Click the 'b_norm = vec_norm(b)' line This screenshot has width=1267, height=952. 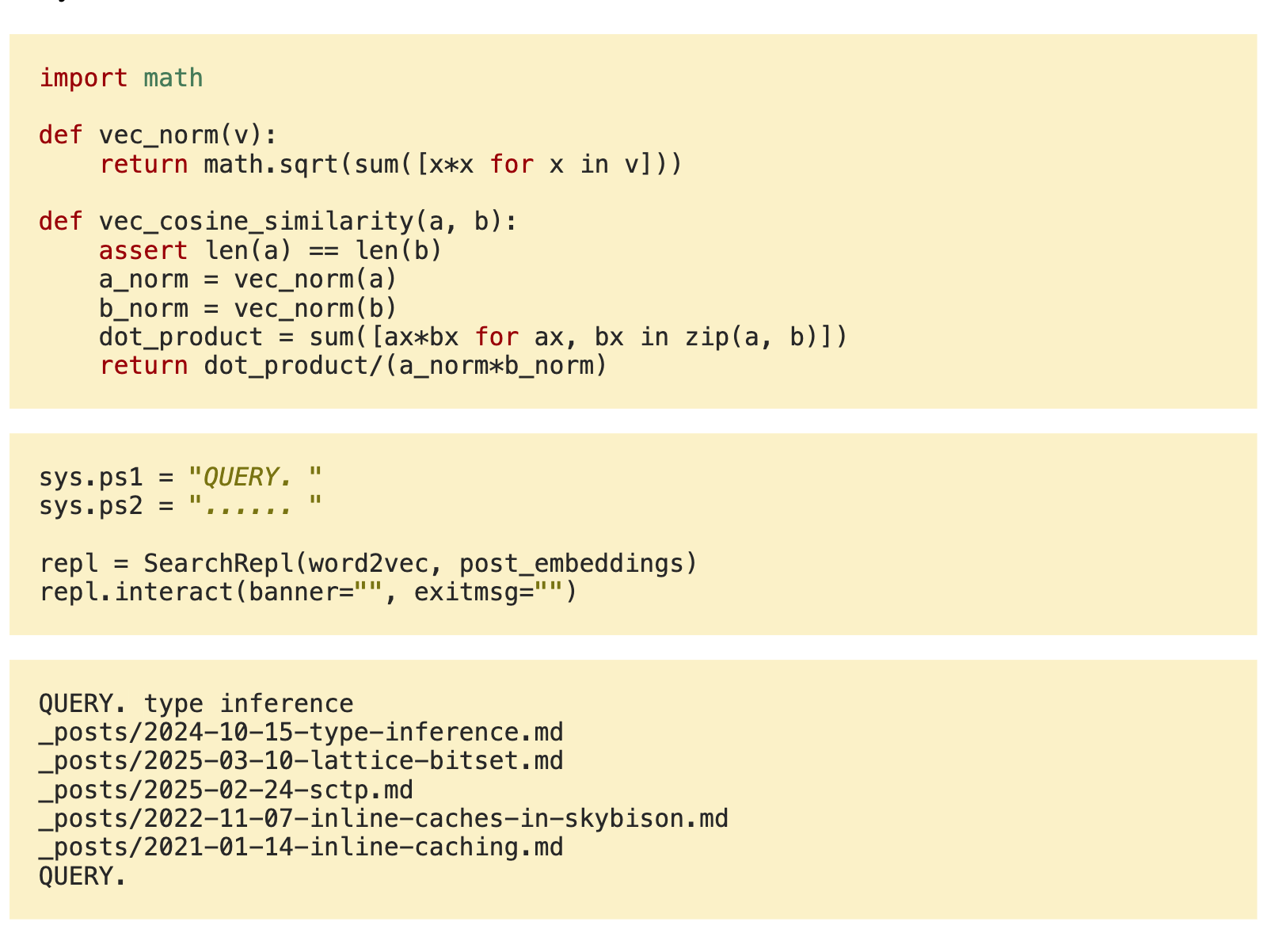click(248, 308)
